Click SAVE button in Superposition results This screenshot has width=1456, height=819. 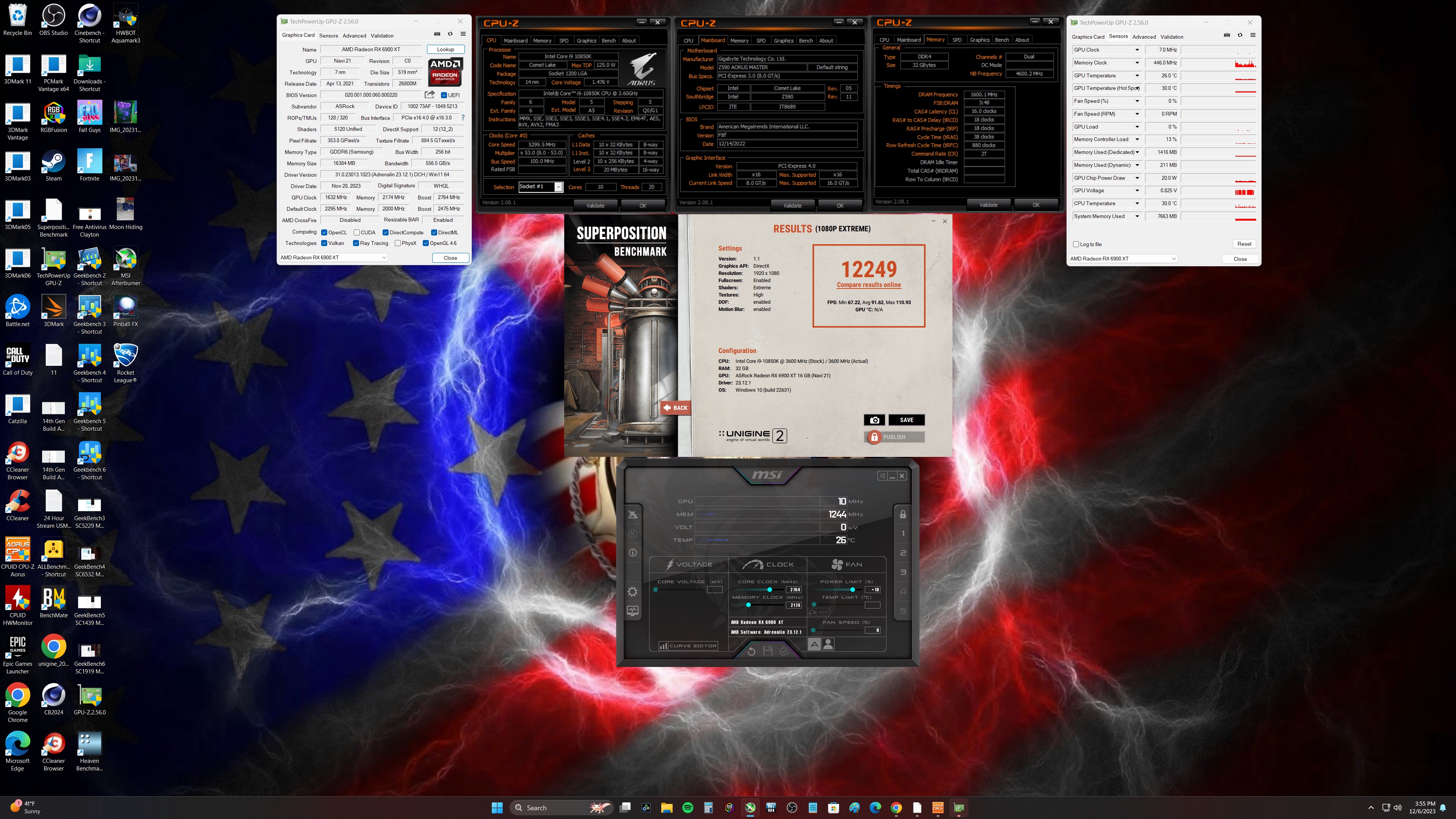pyautogui.click(x=907, y=420)
